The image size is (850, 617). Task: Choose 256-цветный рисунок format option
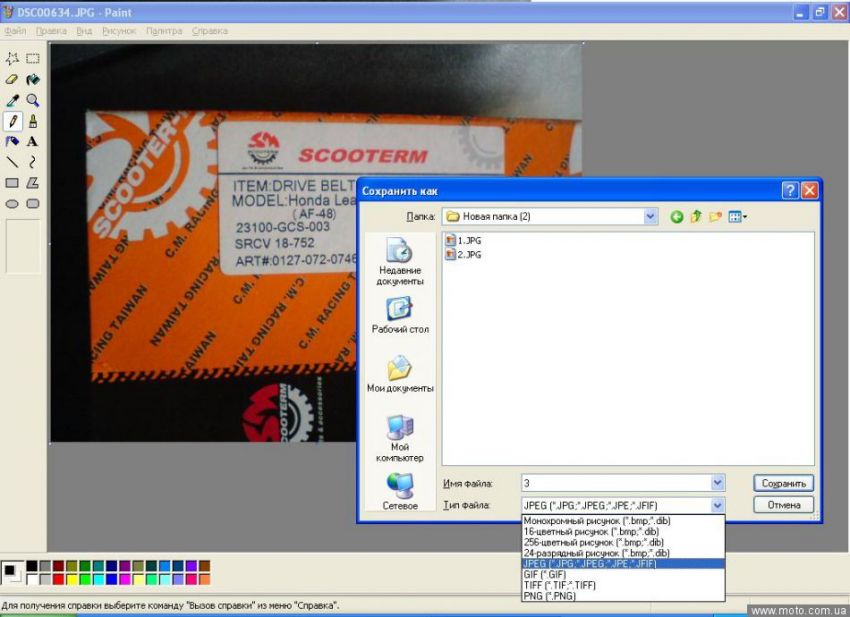pos(623,542)
